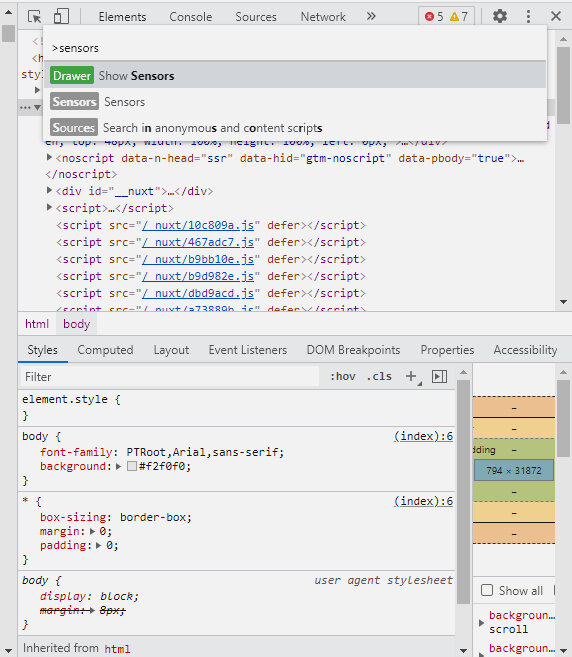The image size is (572, 657).
Task: Expand the div id __nuxt node
Action: [x=49, y=191]
